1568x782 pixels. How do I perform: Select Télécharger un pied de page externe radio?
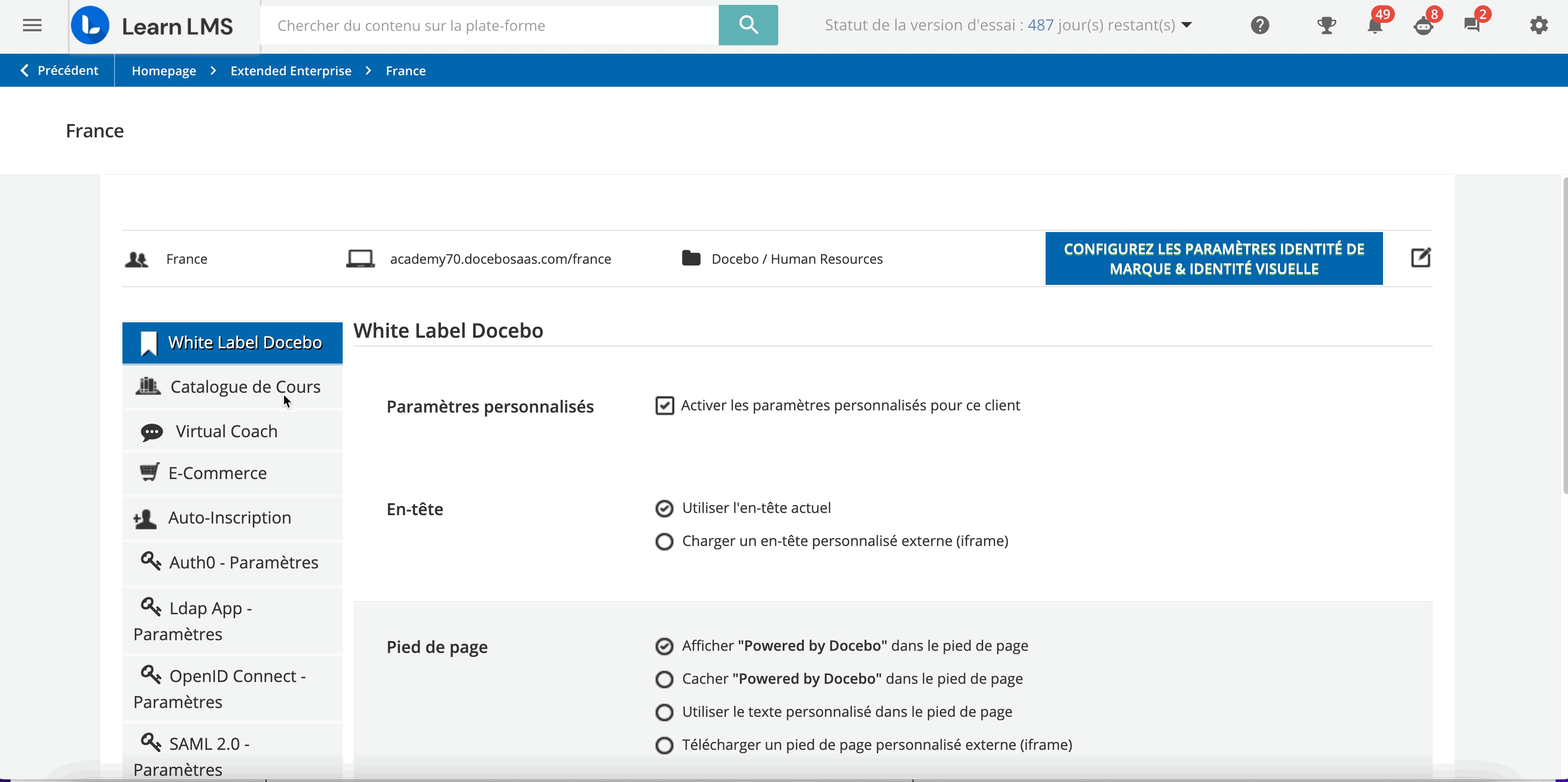click(x=664, y=745)
